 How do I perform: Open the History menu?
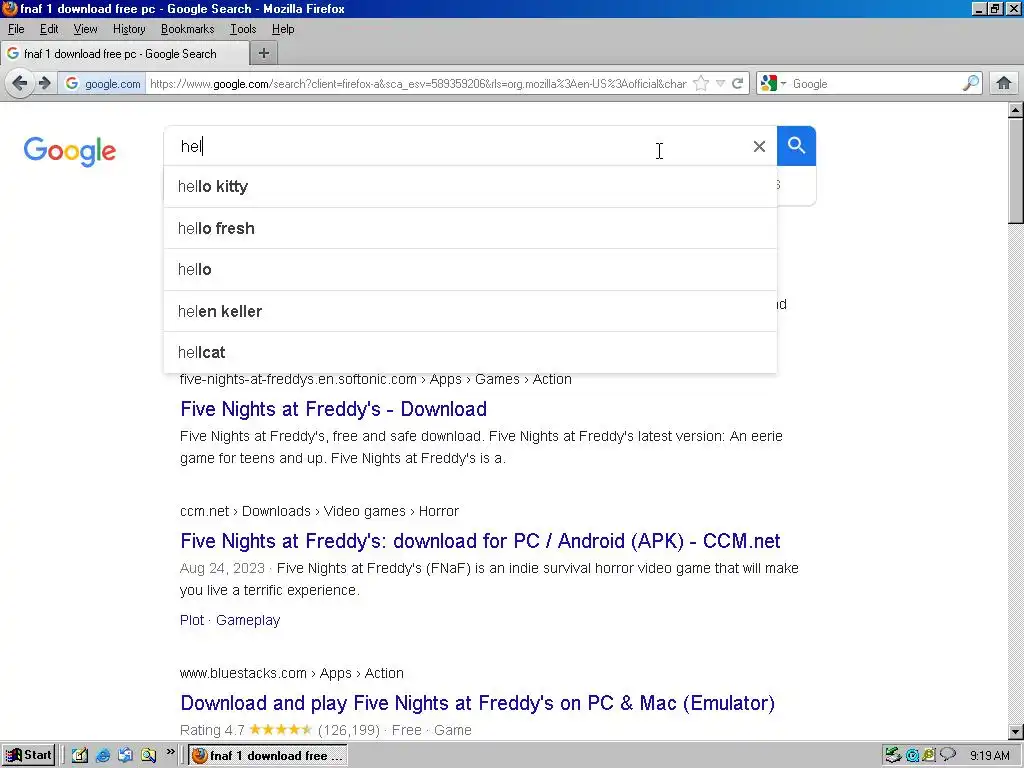tap(129, 29)
